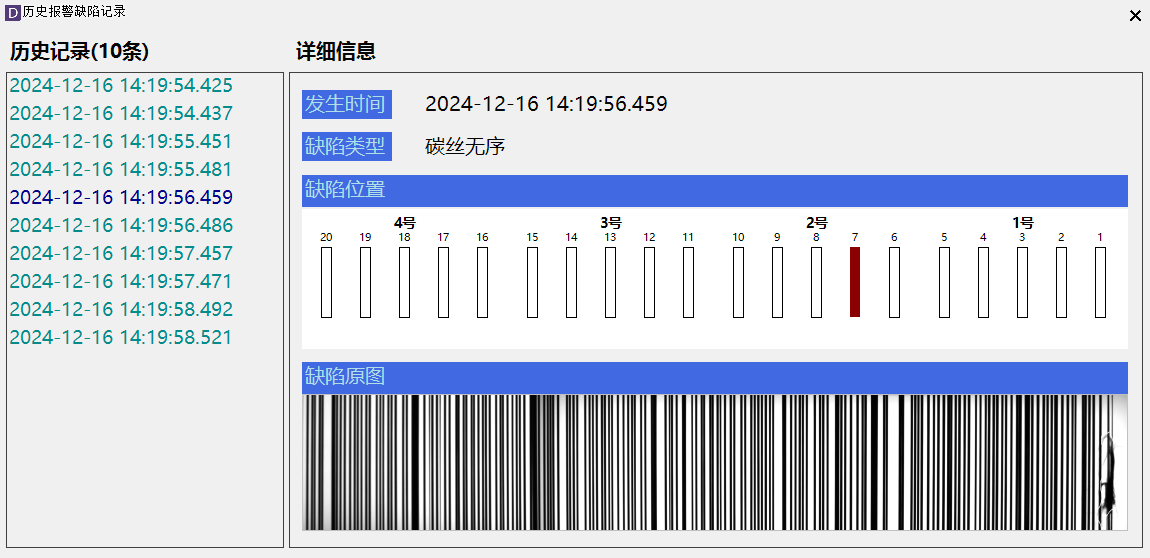Screen dimensions: 1150x558
Task: Select last record 14:19:58.521
Action: 121,338
